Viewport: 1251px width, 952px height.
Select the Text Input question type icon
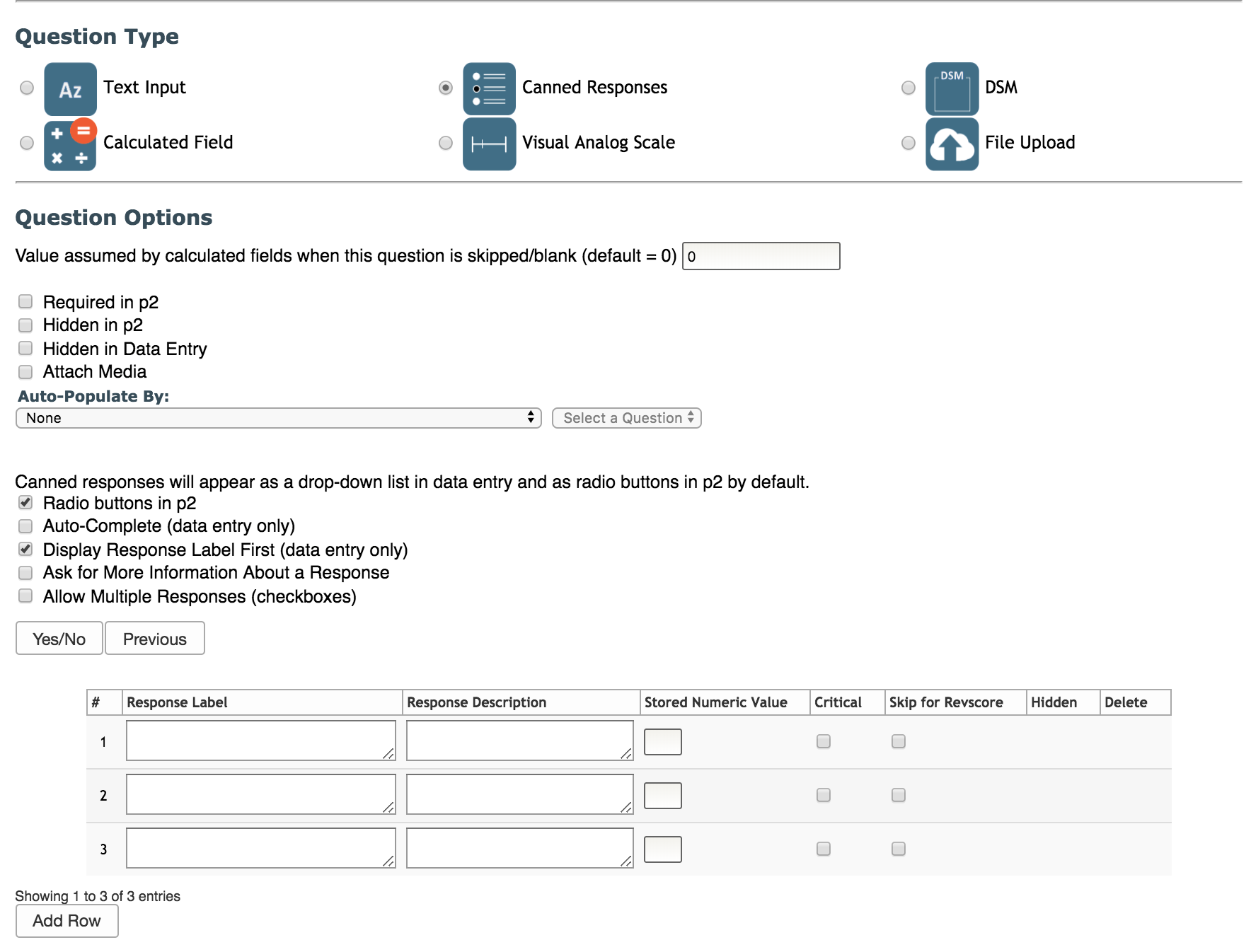pos(69,88)
